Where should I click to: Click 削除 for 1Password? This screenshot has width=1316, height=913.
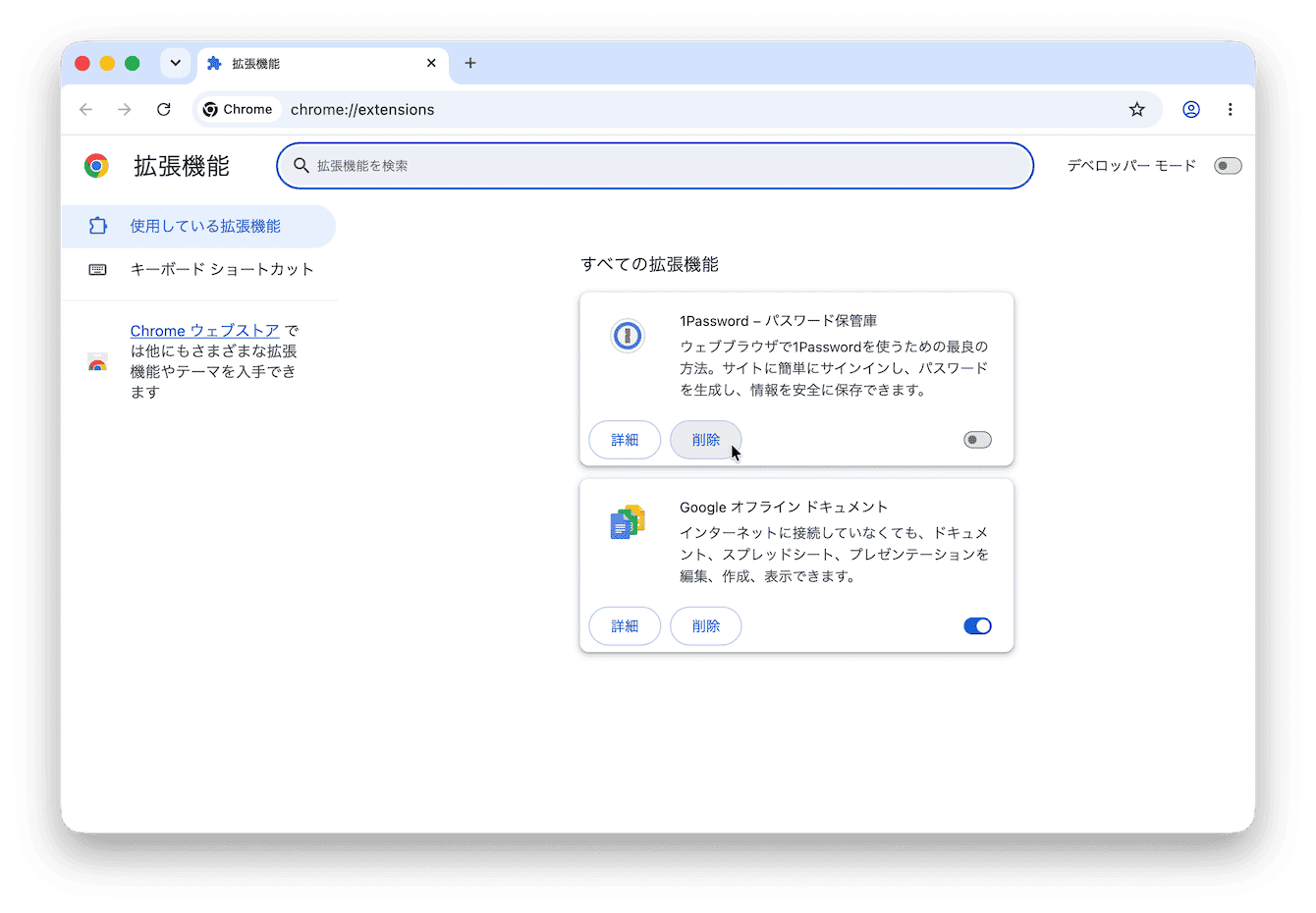[705, 440]
